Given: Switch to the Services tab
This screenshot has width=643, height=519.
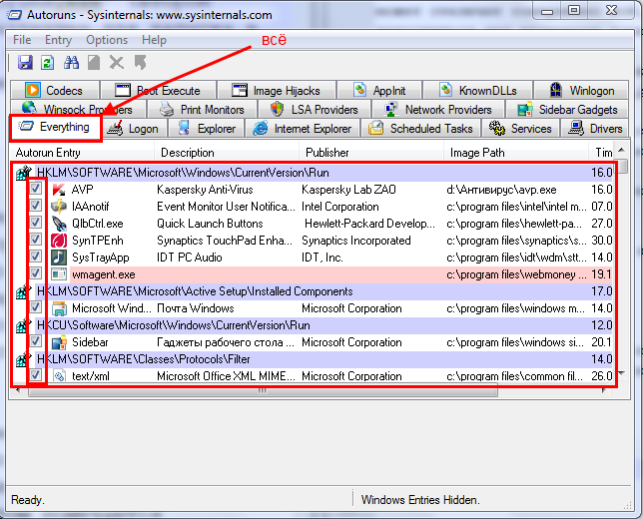Looking at the screenshot, I should coord(521,128).
